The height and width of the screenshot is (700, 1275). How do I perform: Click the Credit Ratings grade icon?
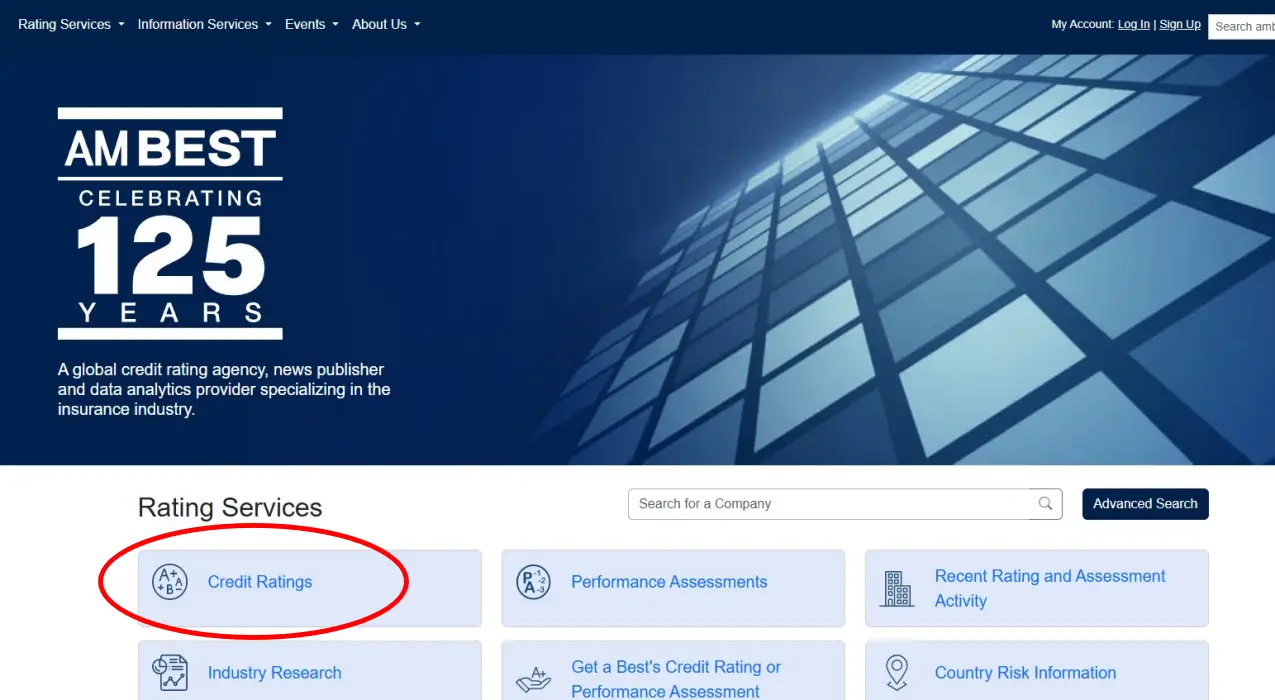170,582
